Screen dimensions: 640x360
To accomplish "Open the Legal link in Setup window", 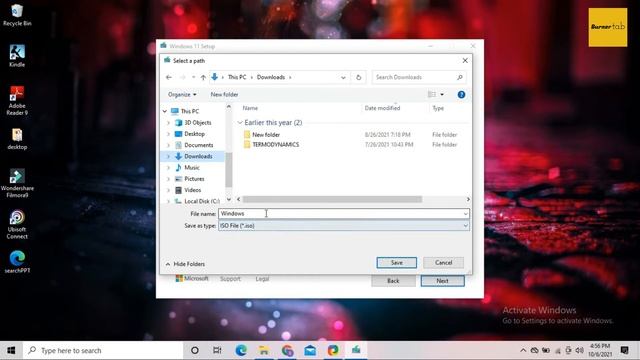I will (262, 279).
